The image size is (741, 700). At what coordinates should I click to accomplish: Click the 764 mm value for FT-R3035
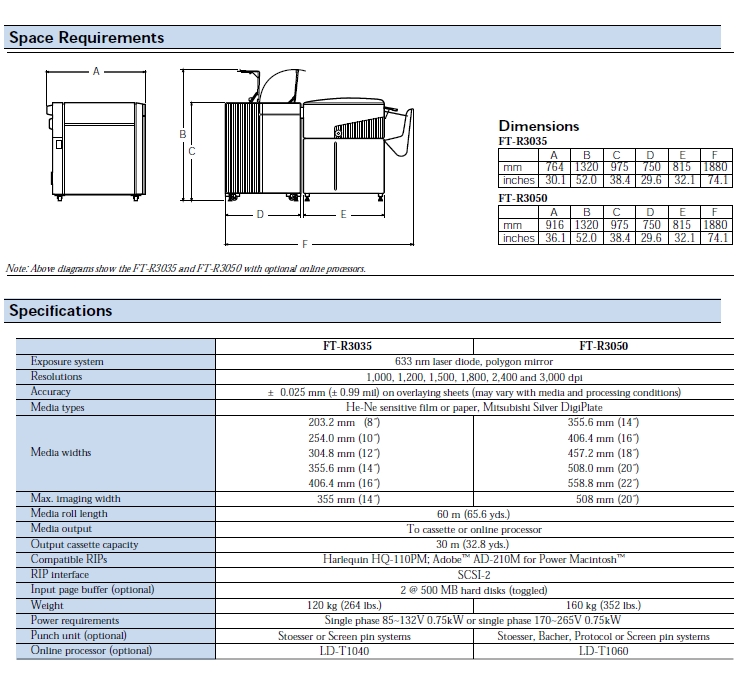tap(555, 168)
